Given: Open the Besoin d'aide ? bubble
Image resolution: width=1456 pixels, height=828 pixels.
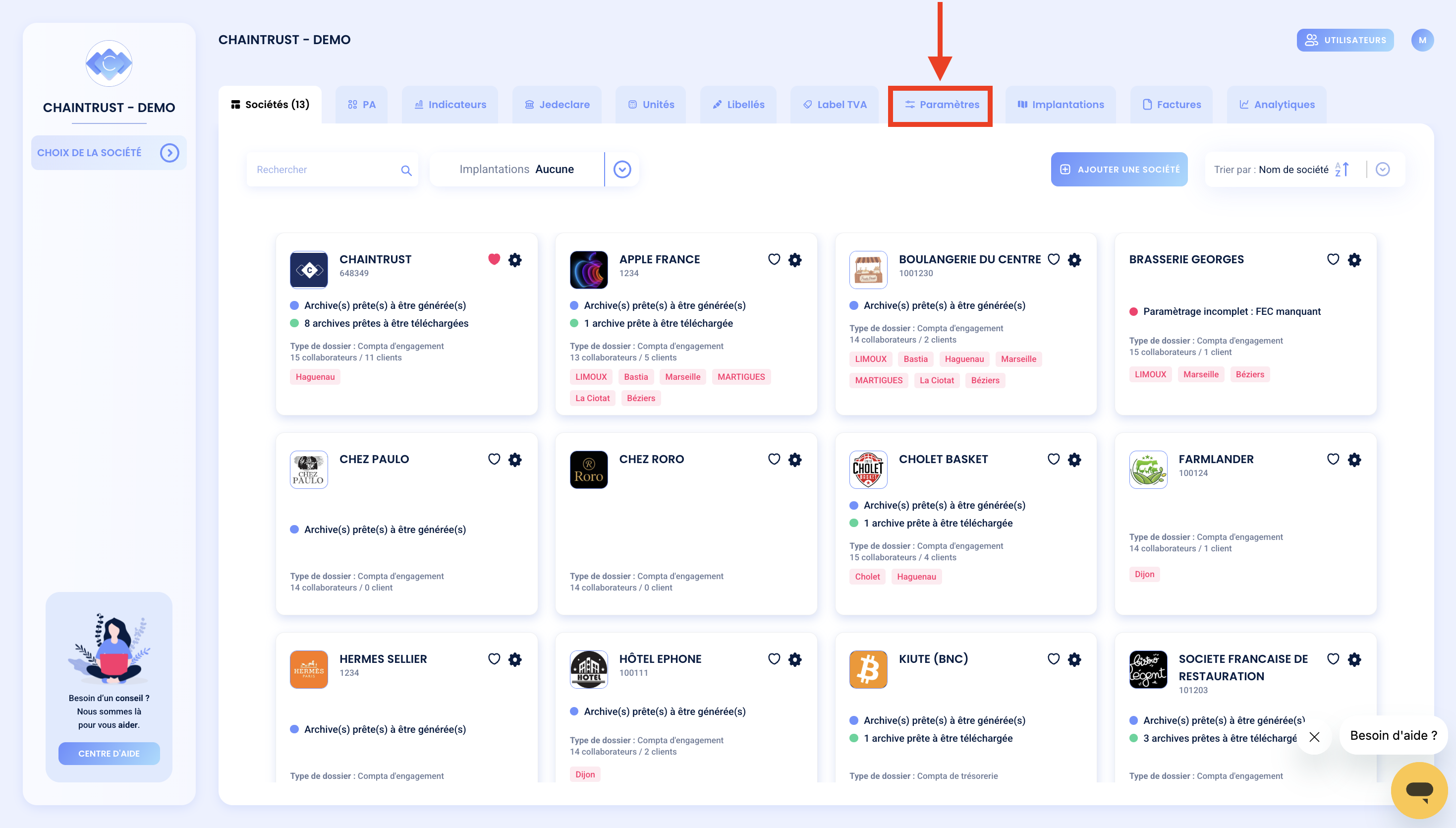Looking at the screenshot, I should (1393, 735).
